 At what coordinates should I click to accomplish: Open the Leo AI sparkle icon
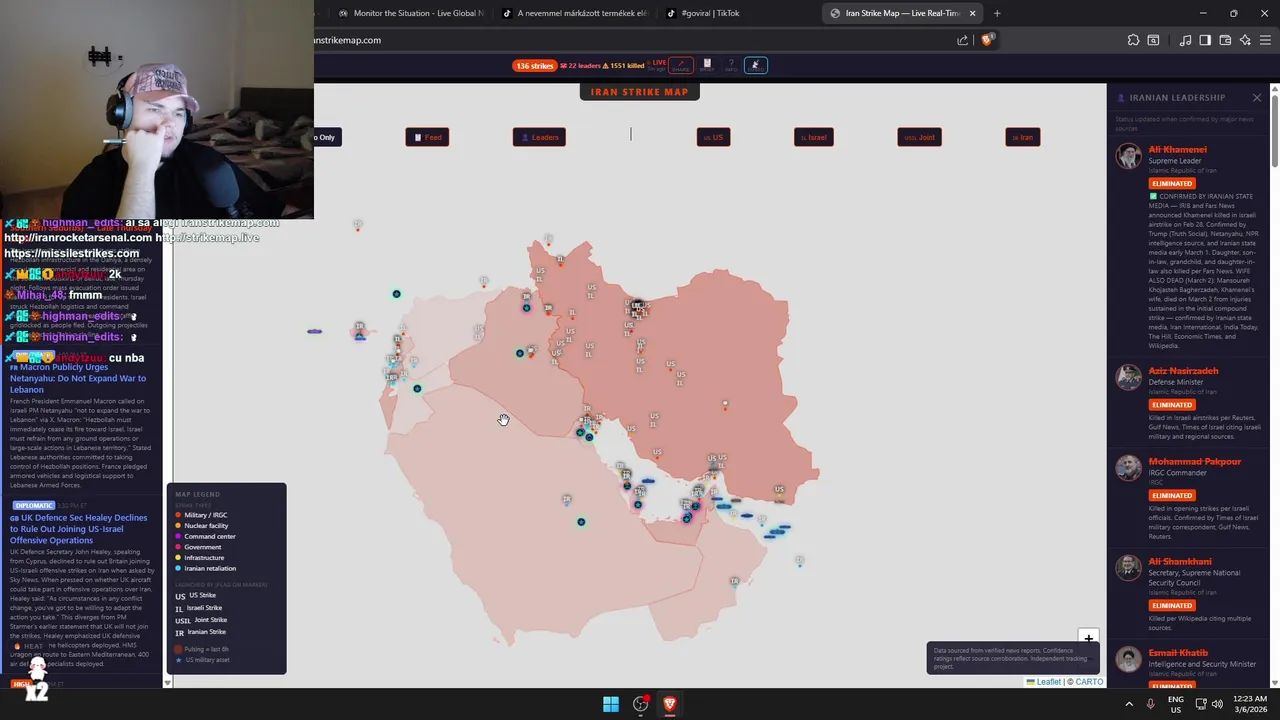point(1245,40)
